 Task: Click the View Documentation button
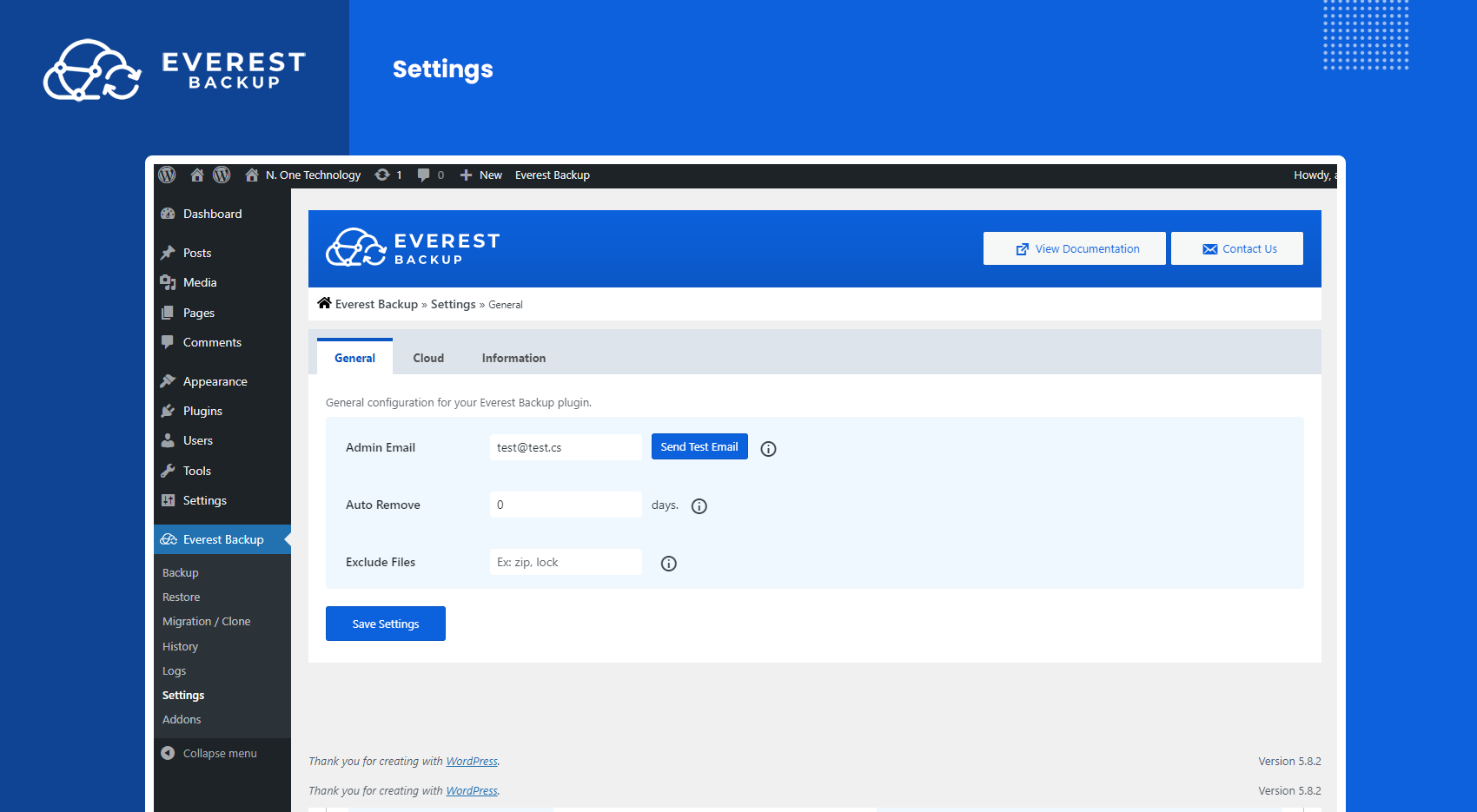1075,248
